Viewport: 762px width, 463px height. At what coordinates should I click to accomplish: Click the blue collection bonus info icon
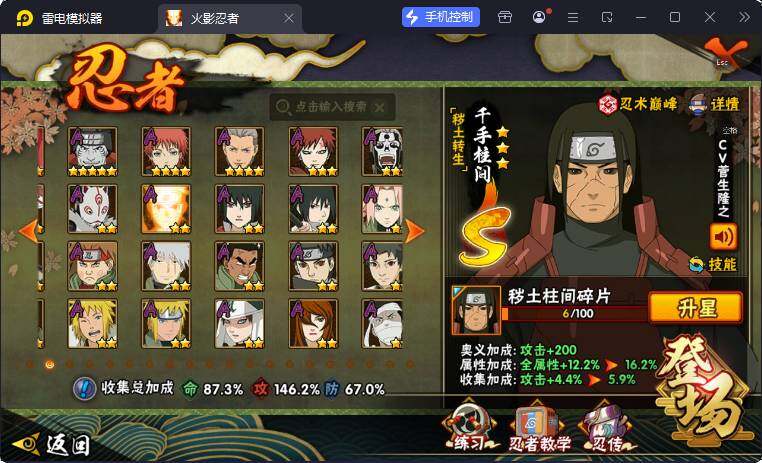pos(85,389)
